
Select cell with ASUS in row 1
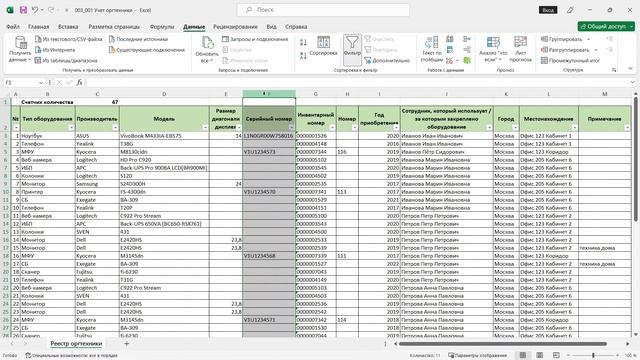pyautogui.click(x=97, y=136)
